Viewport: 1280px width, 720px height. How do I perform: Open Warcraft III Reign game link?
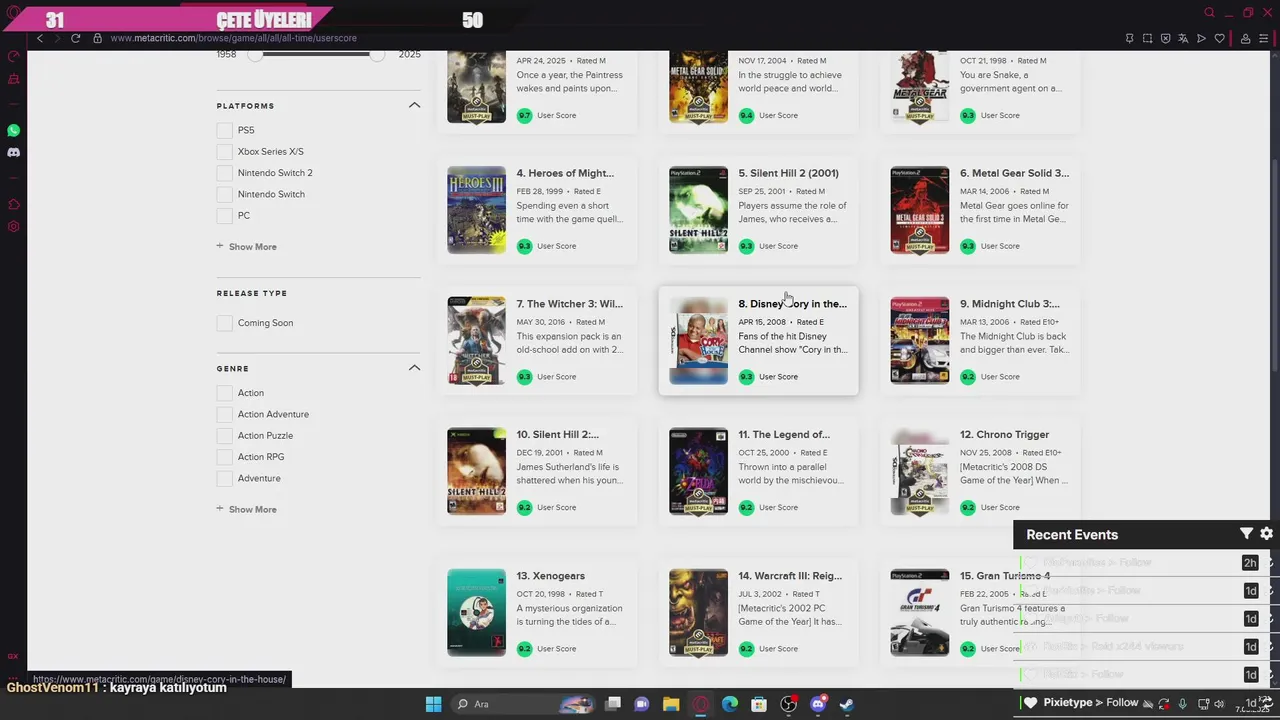pos(790,576)
